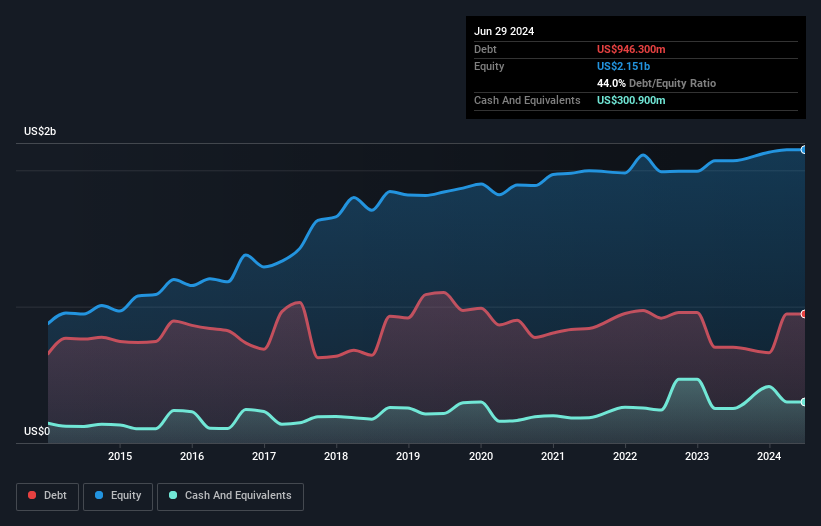Viewport: 821px width, 526px height.
Task: Click the blue Equity legend dot
Action: (x=99, y=495)
